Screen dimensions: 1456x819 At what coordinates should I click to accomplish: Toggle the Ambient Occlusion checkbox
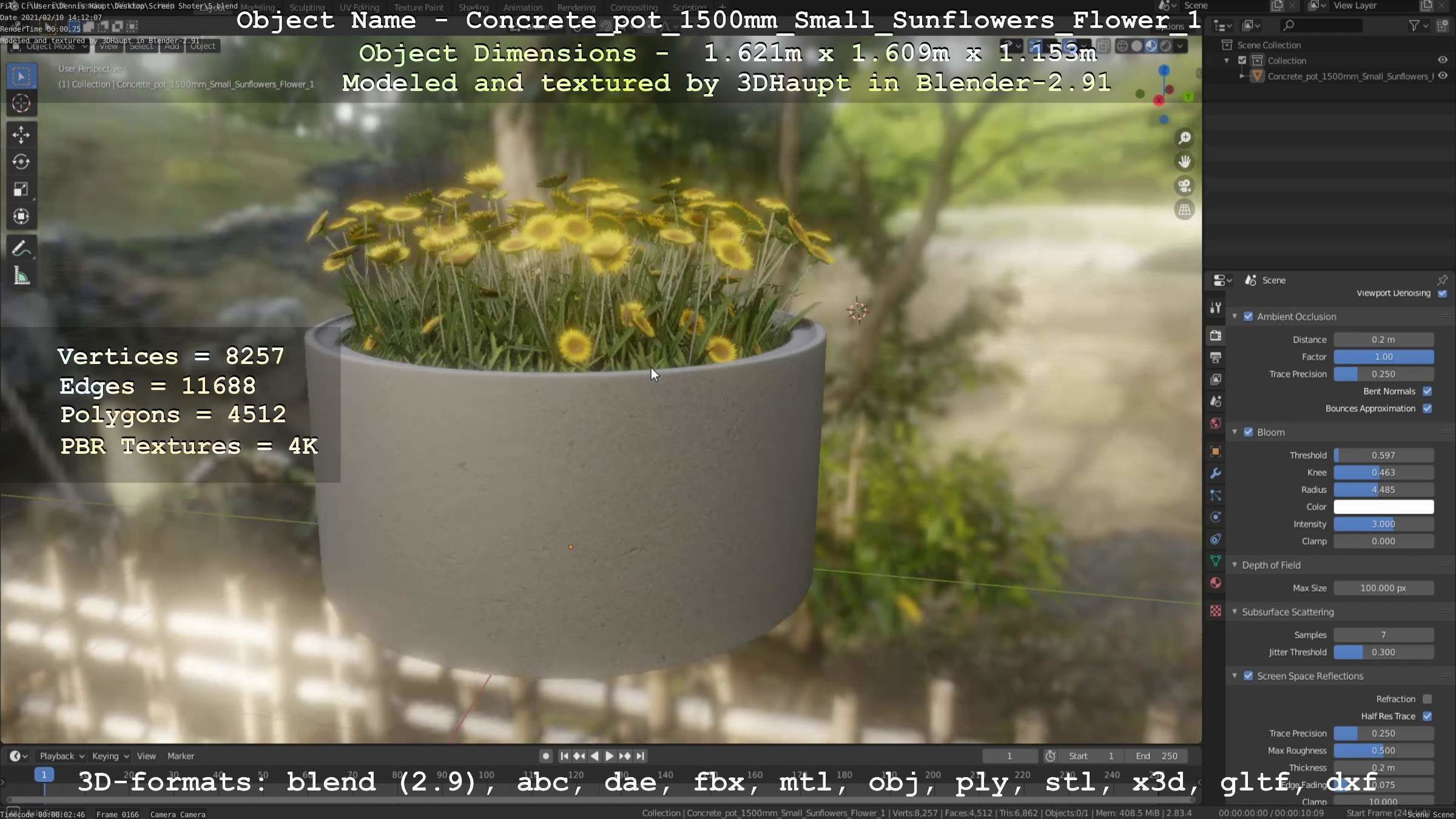1248,316
